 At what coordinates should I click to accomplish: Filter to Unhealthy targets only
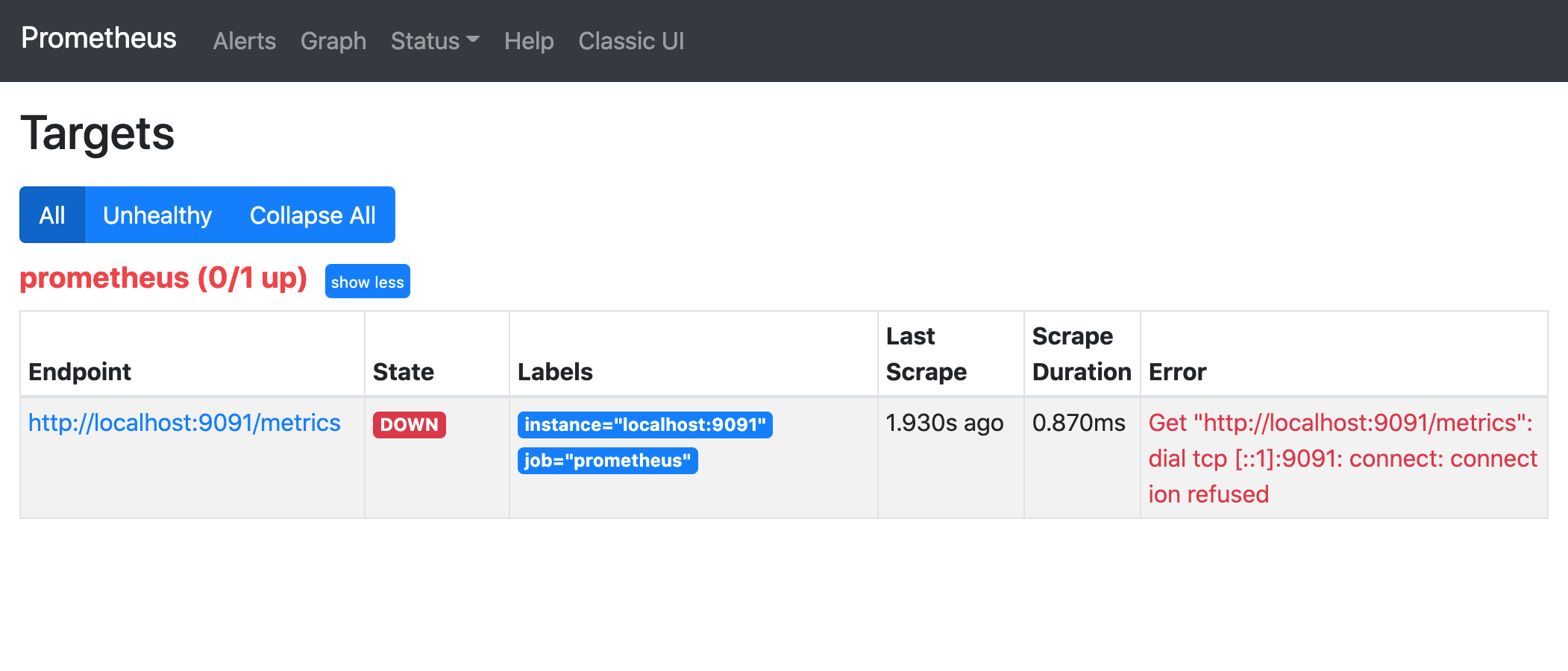click(x=157, y=215)
